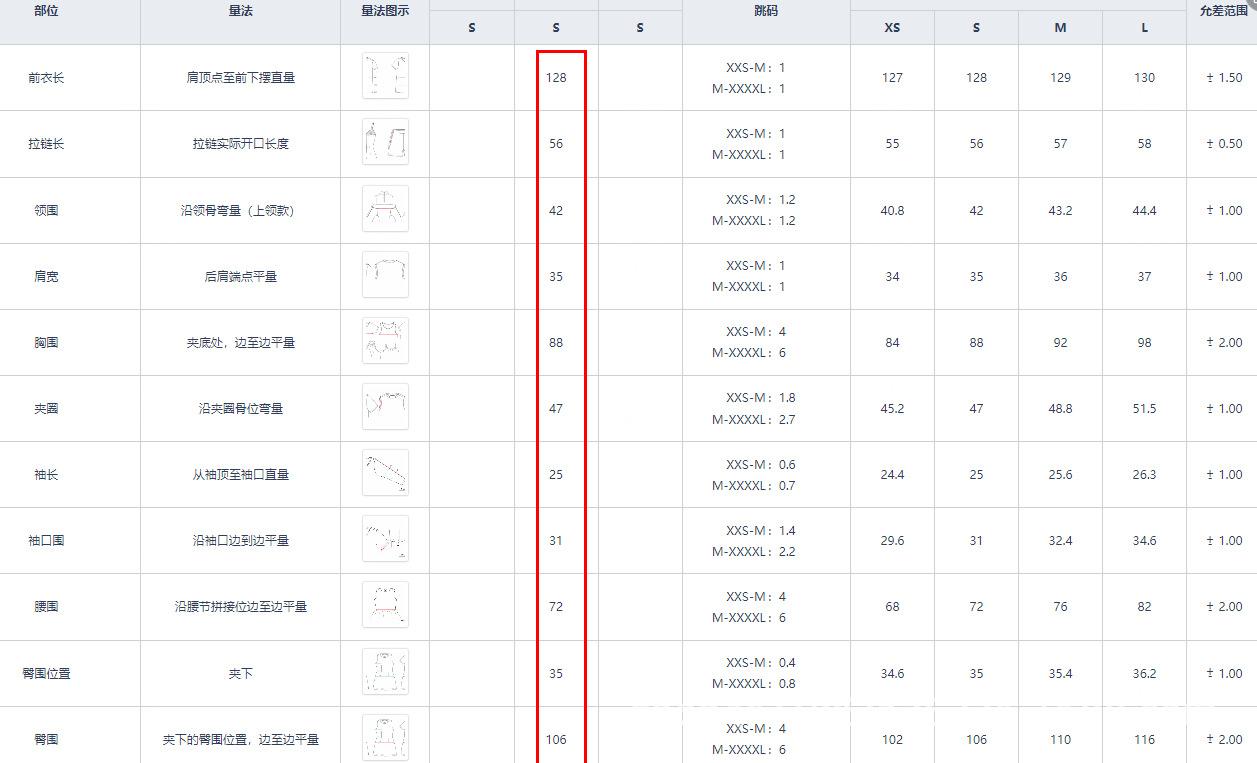Click the L size value 116 for 臀围
The width and height of the screenshot is (1257, 763).
click(1144, 740)
